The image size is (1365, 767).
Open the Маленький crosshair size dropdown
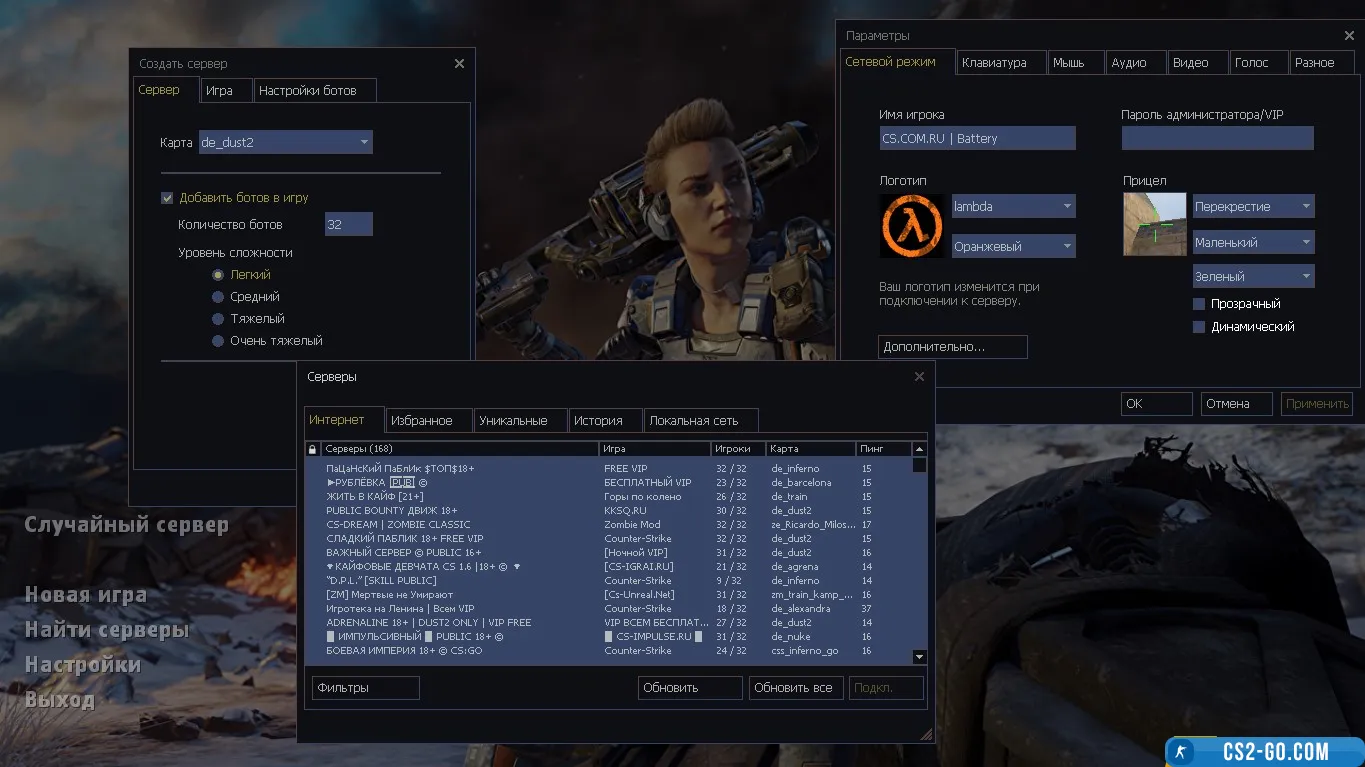point(1253,243)
